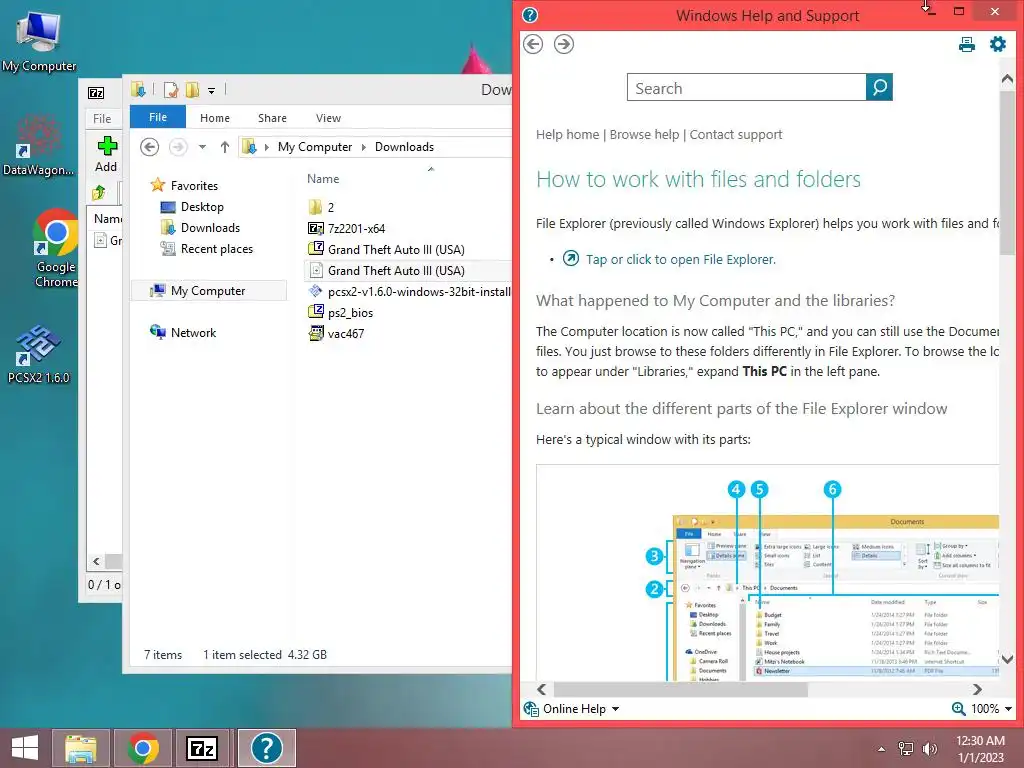Open File menu in 7-Zip window

(x=102, y=118)
